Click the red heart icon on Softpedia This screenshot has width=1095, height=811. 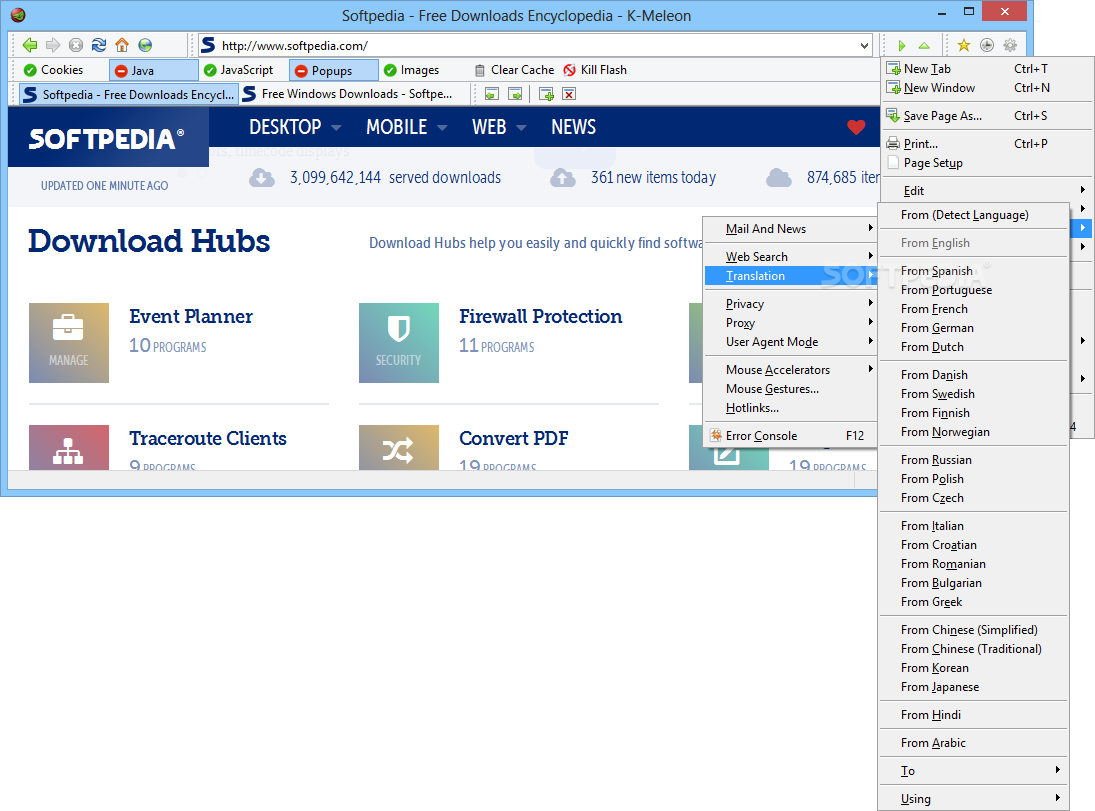pyautogui.click(x=856, y=127)
